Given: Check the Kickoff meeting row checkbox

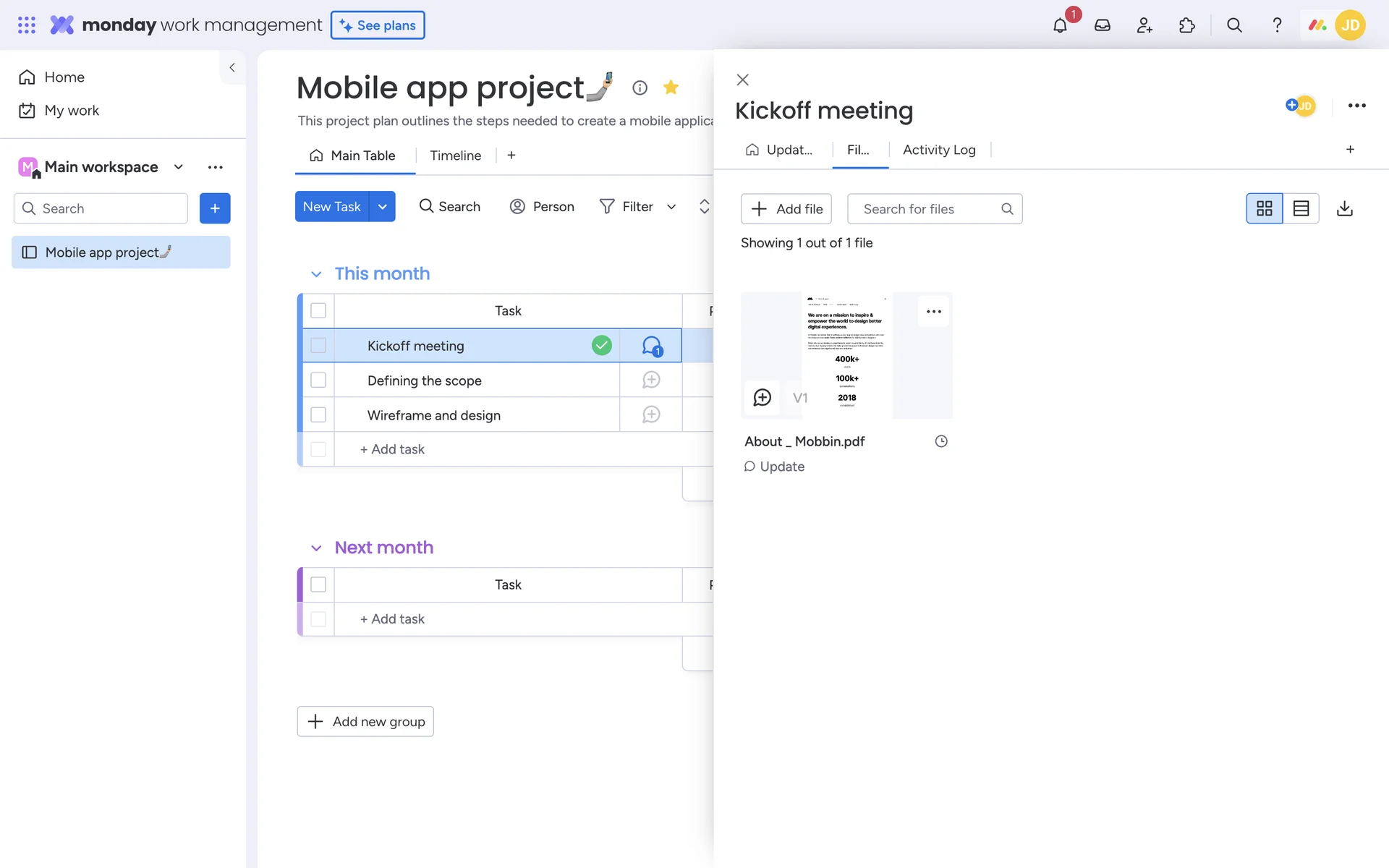Looking at the screenshot, I should click(318, 346).
